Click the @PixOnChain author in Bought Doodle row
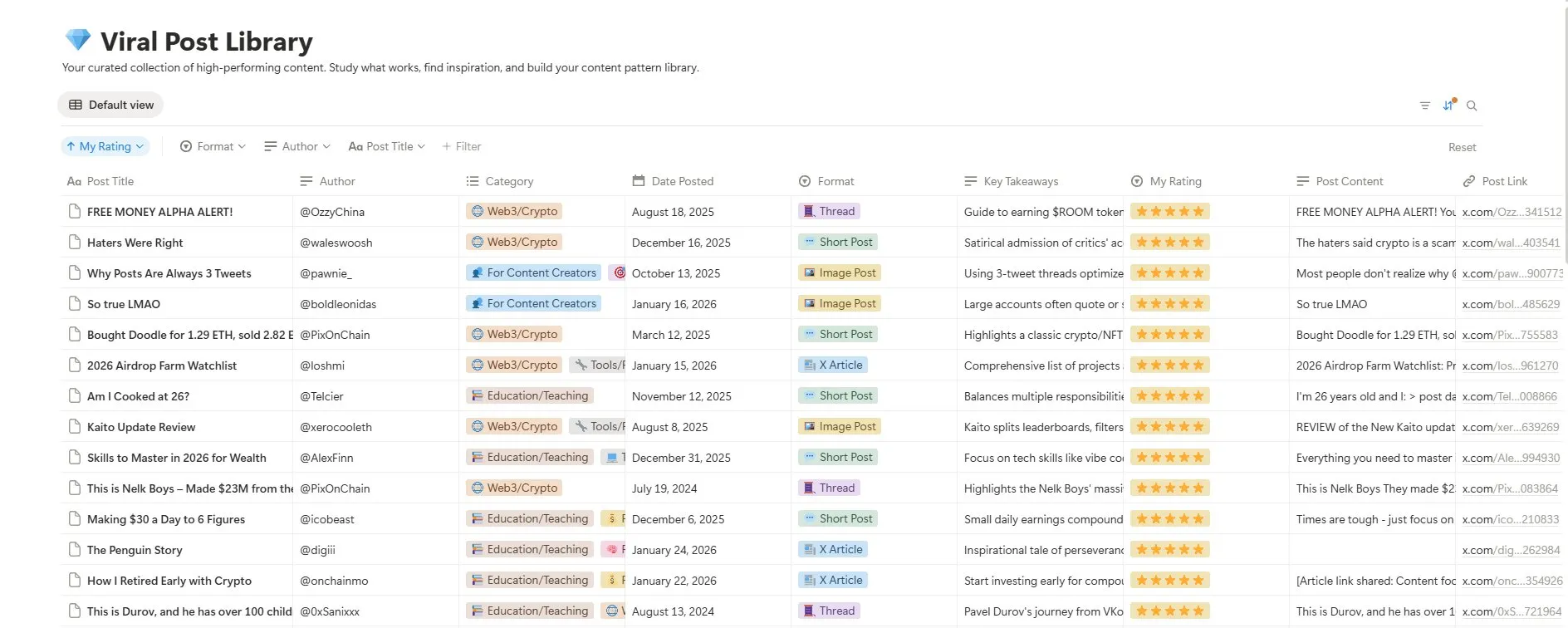 [335, 335]
